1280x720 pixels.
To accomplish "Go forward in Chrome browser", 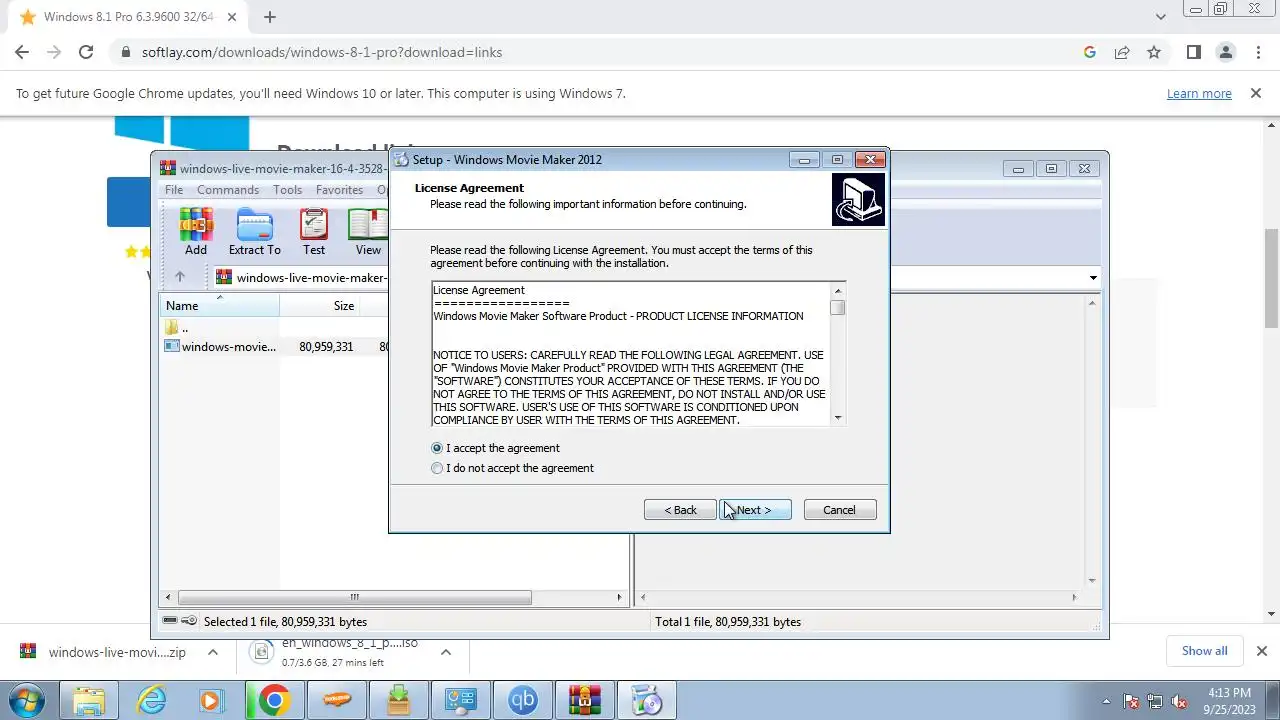I will click(x=54, y=52).
